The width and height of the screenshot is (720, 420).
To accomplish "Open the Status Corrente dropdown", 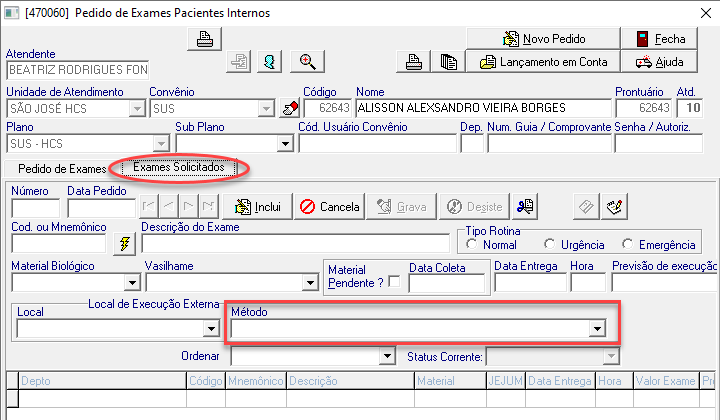I will 611,356.
